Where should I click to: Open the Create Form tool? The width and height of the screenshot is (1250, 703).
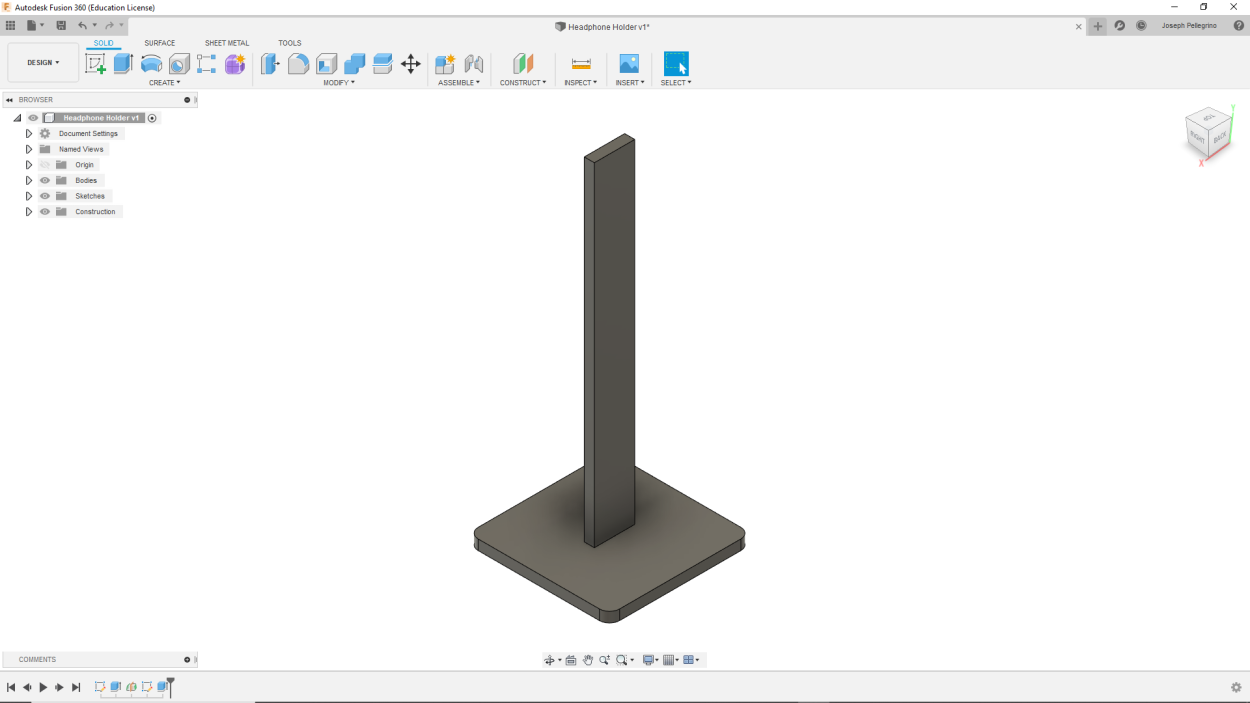pos(234,62)
